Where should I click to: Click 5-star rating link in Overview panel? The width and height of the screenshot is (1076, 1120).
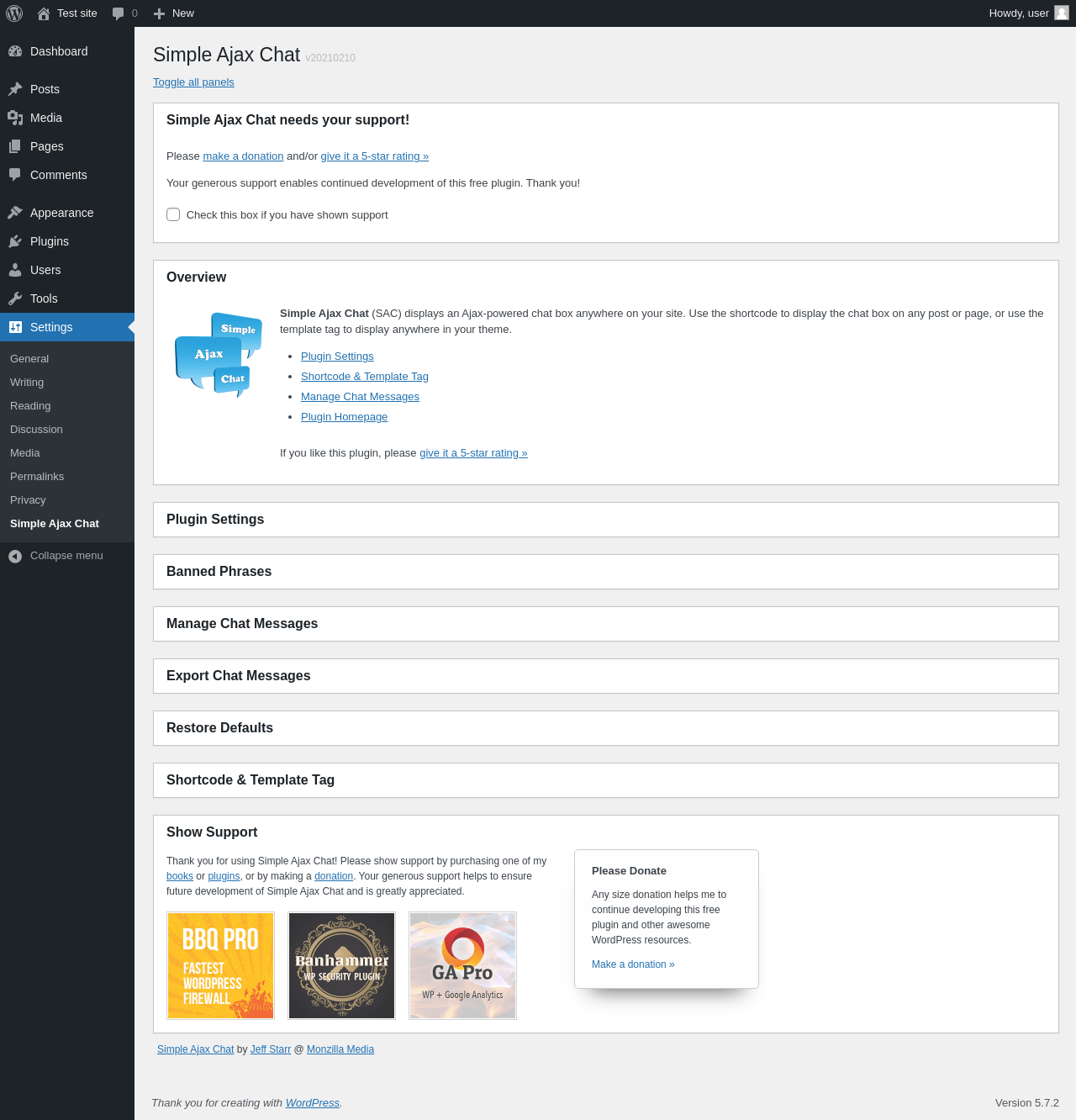point(473,453)
